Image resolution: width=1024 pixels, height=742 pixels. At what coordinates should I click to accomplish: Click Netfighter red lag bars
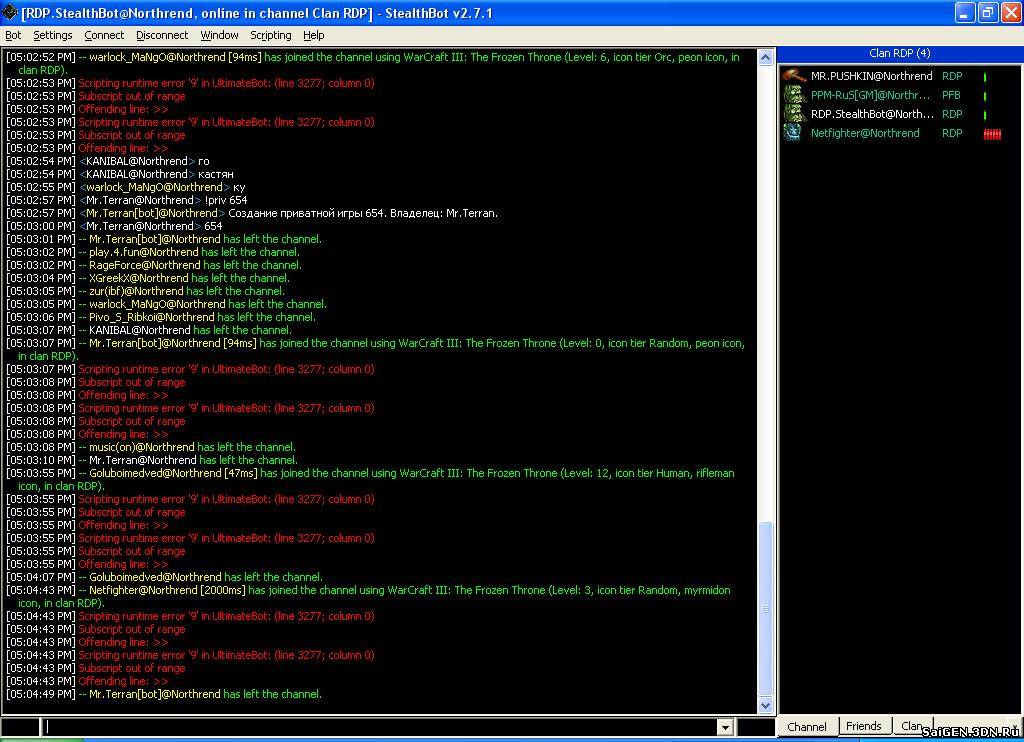pos(992,134)
